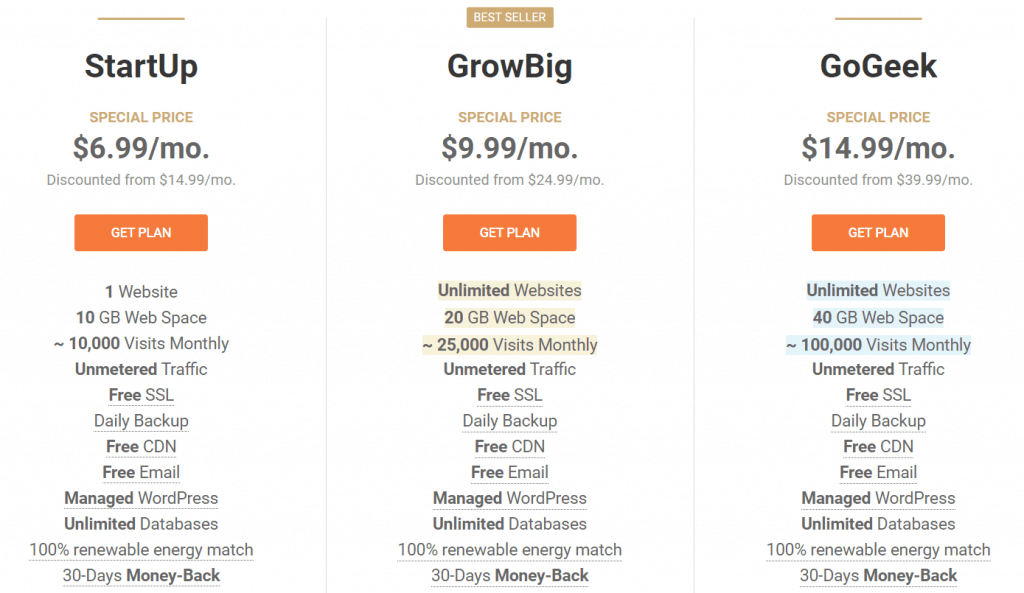The image size is (1024, 593).
Task: Open the Free CDN link under StartUp
Action: [140, 447]
